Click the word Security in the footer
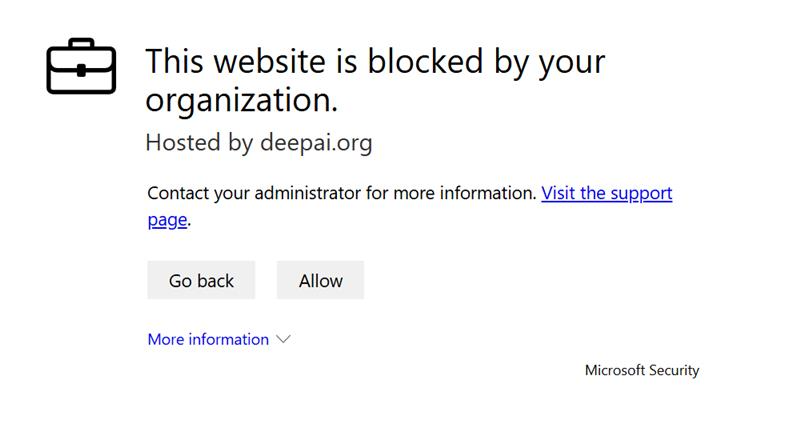This screenshot has width=800, height=447. (x=674, y=370)
